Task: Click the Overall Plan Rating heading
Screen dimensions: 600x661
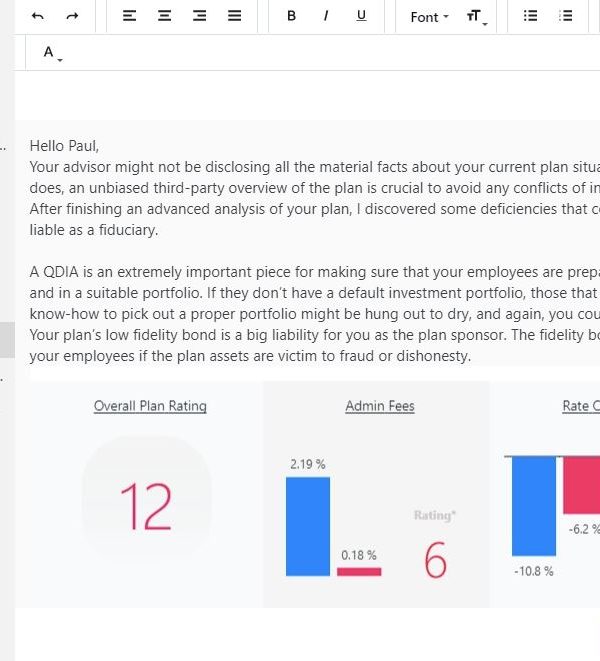Action: 150,406
